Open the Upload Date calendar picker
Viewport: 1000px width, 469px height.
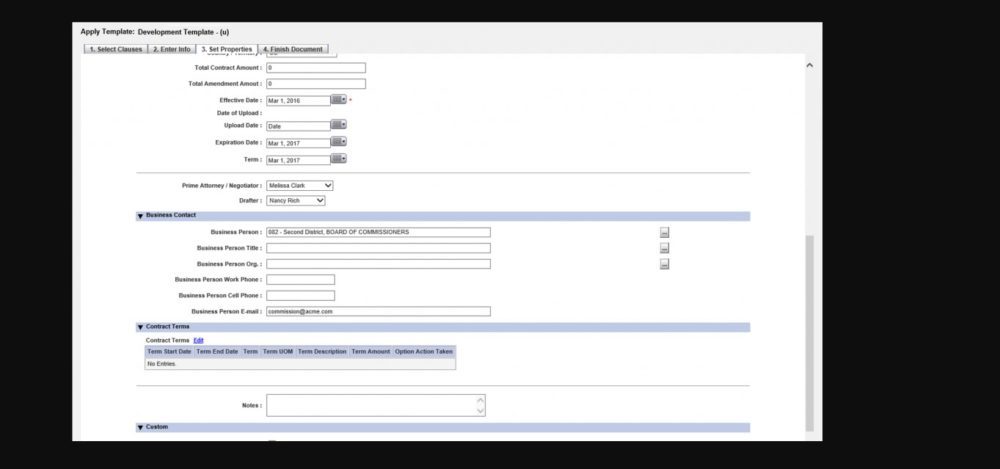point(337,125)
